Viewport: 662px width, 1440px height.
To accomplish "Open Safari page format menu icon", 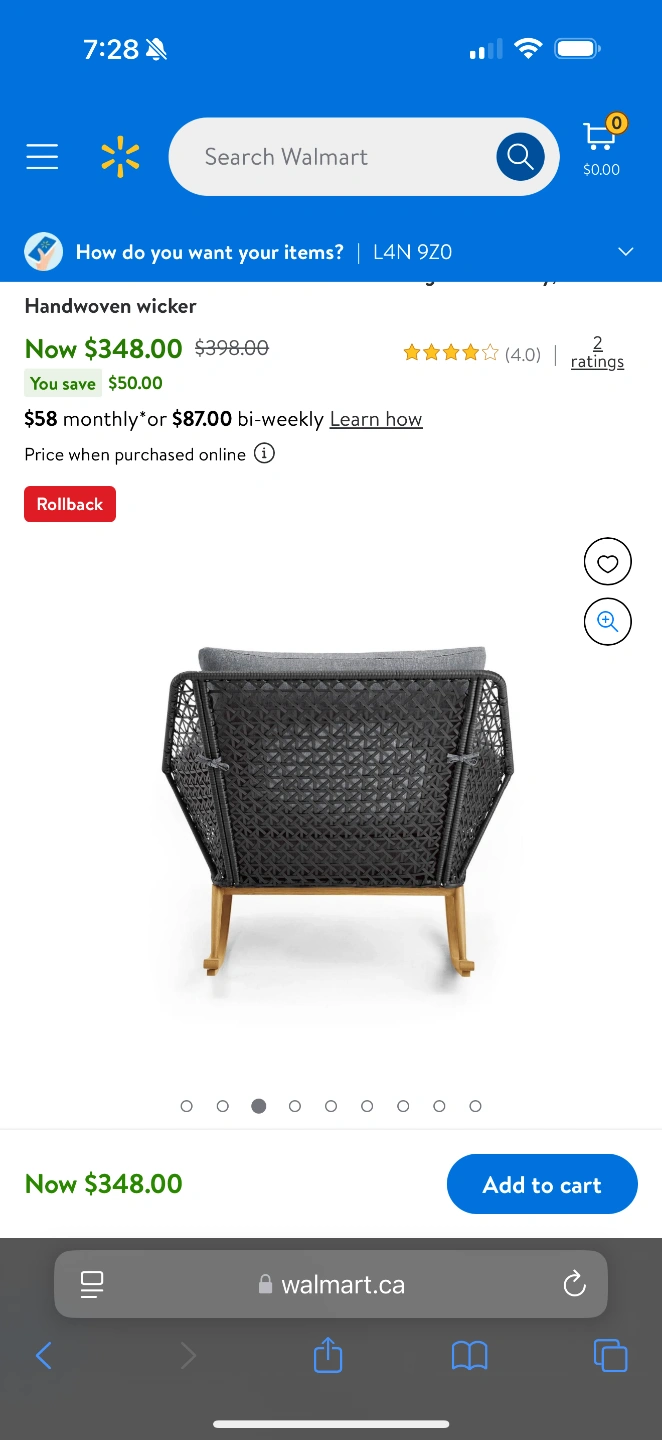I will [92, 1284].
